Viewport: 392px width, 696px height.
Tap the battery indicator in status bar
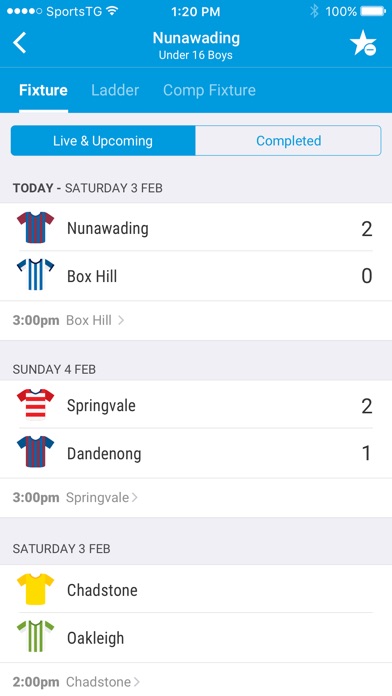tap(373, 12)
